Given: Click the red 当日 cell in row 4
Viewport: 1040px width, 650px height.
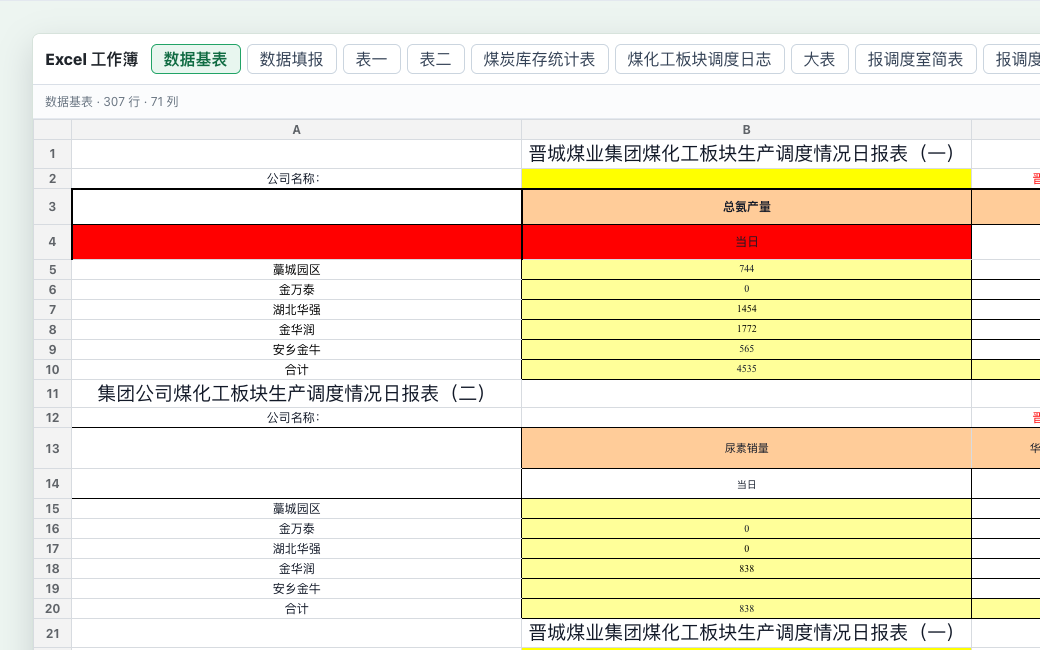Looking at the screenshot, I should pos(746,242).
